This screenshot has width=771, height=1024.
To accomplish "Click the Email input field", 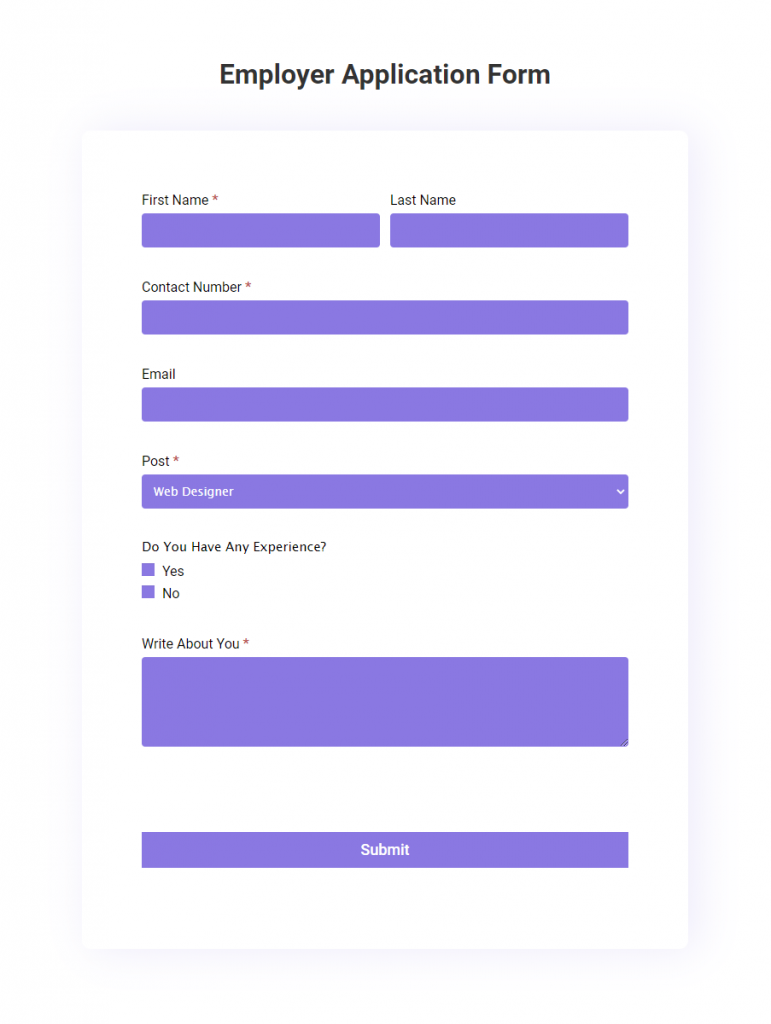I will 384,404.
